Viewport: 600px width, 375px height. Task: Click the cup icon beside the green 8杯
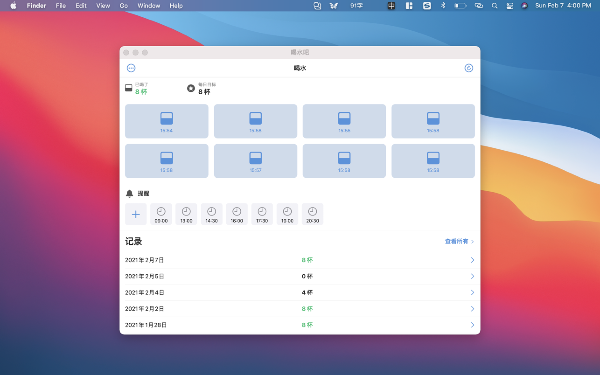pos(129,88)
